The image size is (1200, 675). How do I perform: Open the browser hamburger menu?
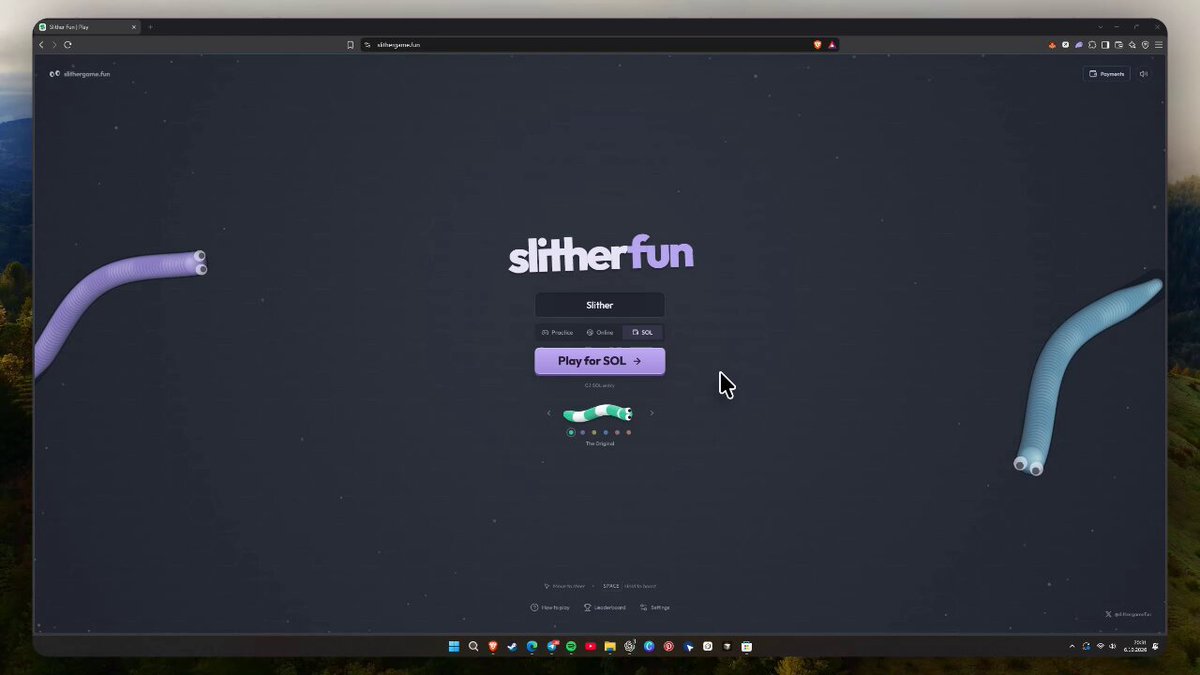click(1158, 45)
